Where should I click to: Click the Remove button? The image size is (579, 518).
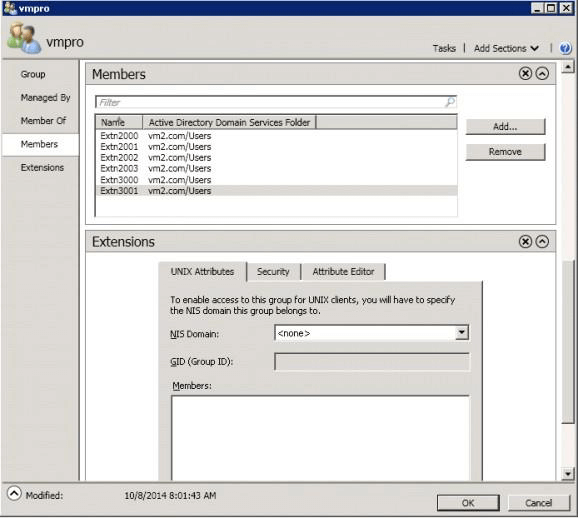pos(505,152)
